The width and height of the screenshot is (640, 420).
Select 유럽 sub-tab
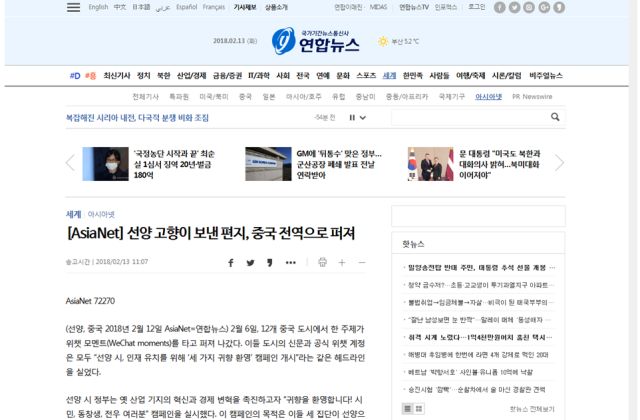tap(338, 97)
